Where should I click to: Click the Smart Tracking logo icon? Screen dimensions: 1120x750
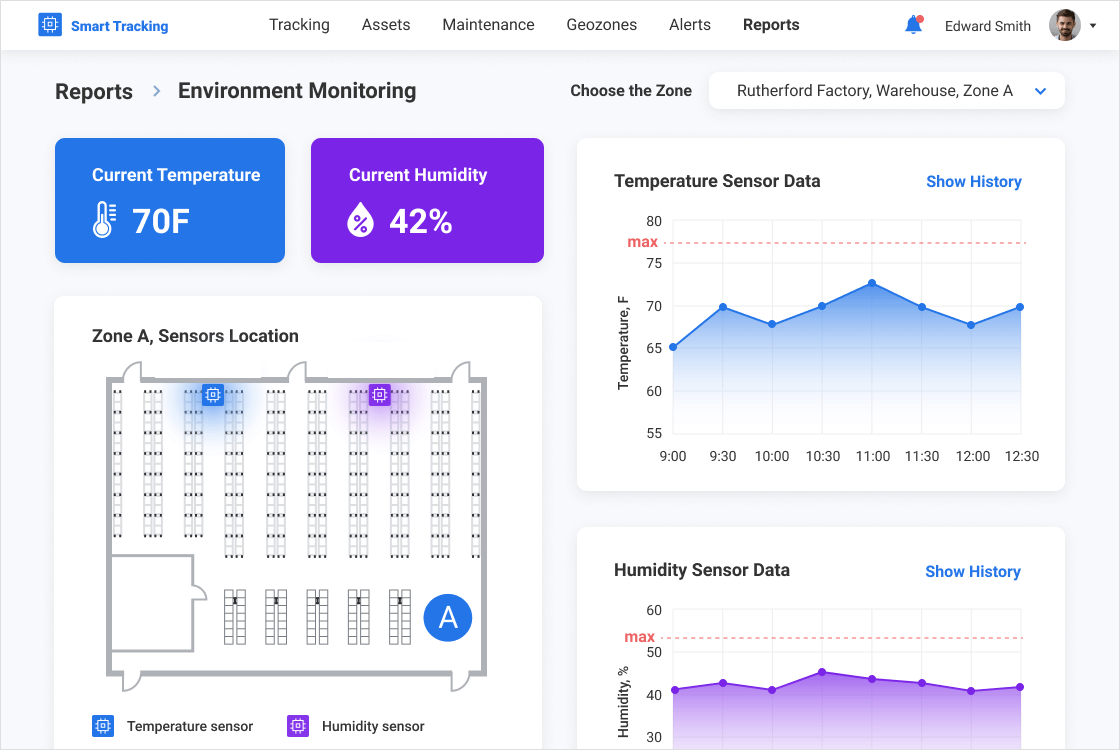tap(50, 25)
